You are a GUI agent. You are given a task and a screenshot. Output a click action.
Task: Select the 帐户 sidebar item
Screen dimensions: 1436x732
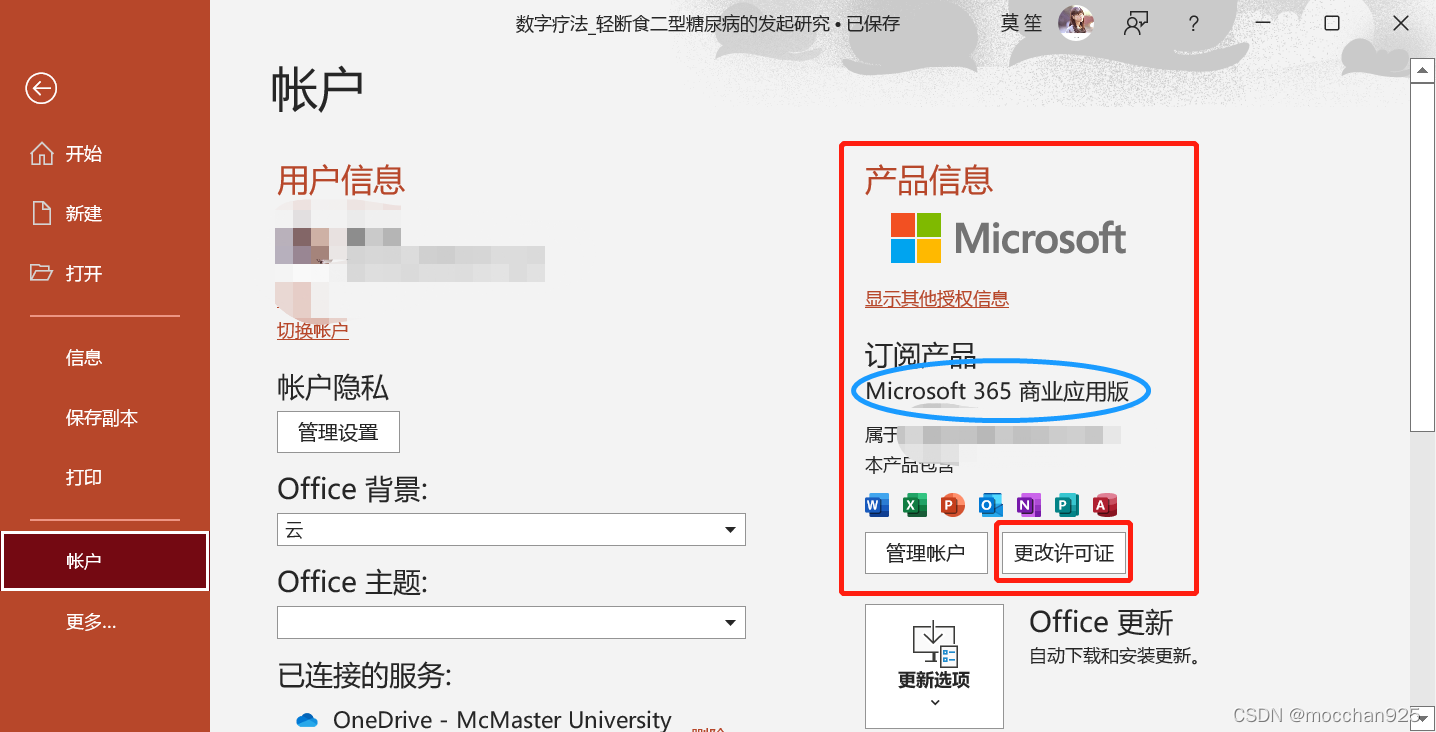(105, 561)
